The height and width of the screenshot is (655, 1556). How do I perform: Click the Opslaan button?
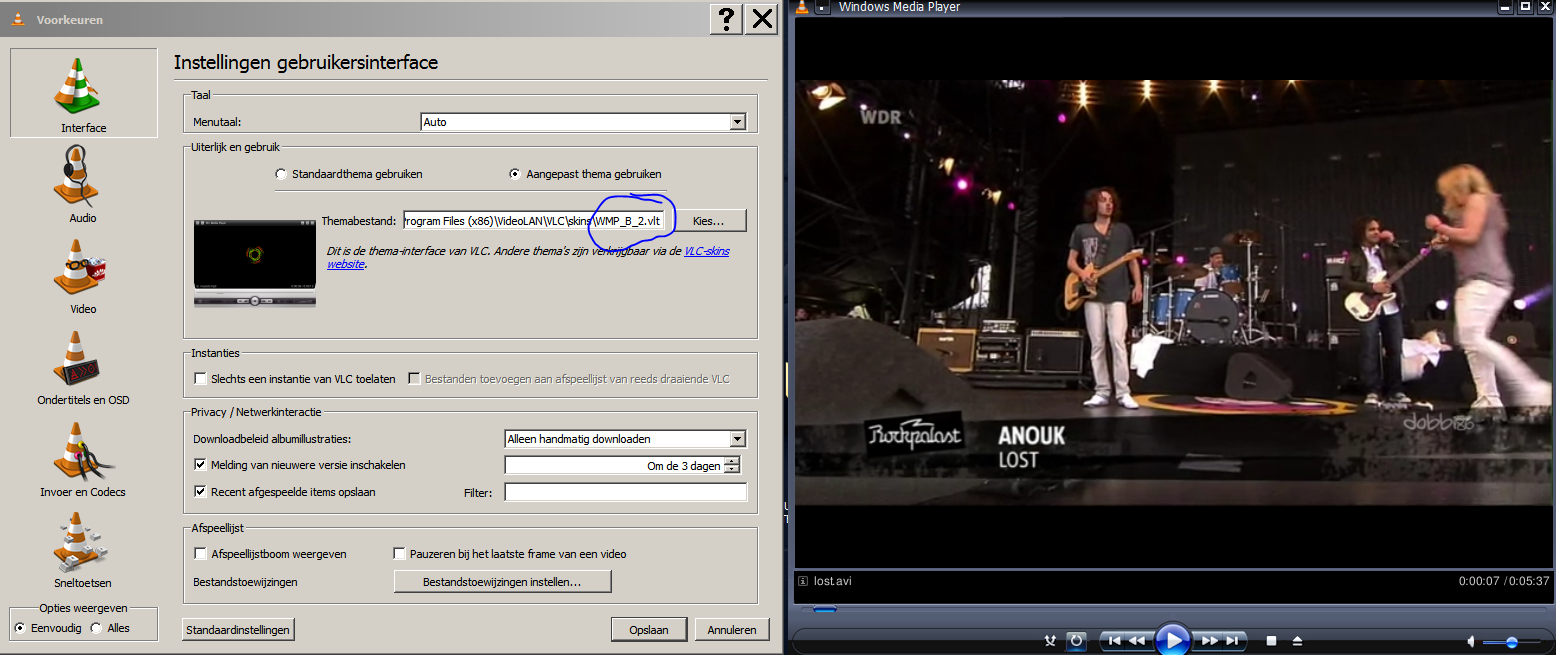pyautogui.click(x=648, y=630)
